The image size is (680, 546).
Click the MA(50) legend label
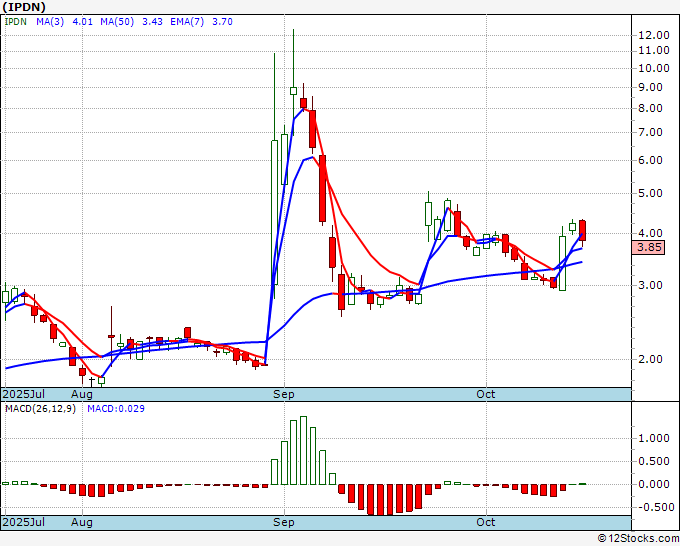tap(117, 22)
